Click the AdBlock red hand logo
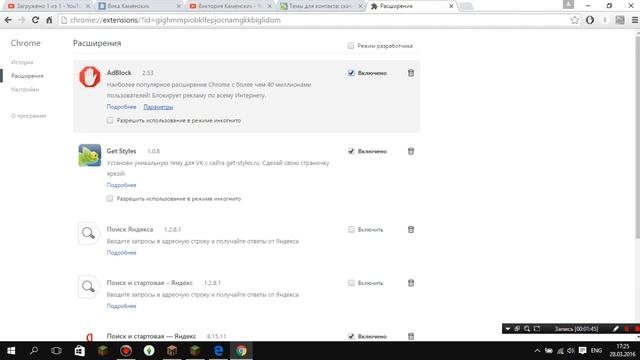The width and height of the screenshot is (640, 360). 90,77
